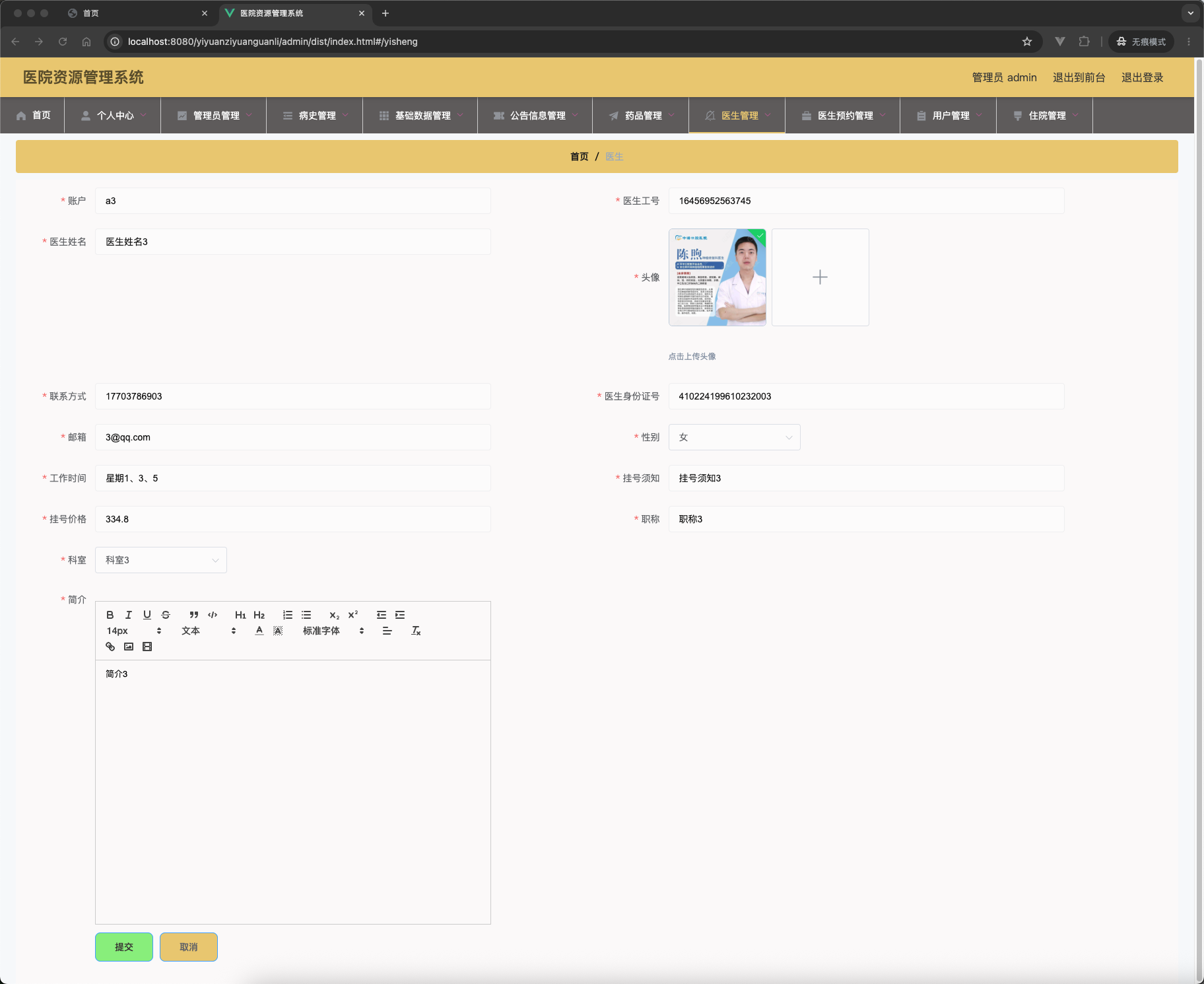Click the green 提交 submit button
This screenshot has width=1204, height=984.
pos(124,947)
